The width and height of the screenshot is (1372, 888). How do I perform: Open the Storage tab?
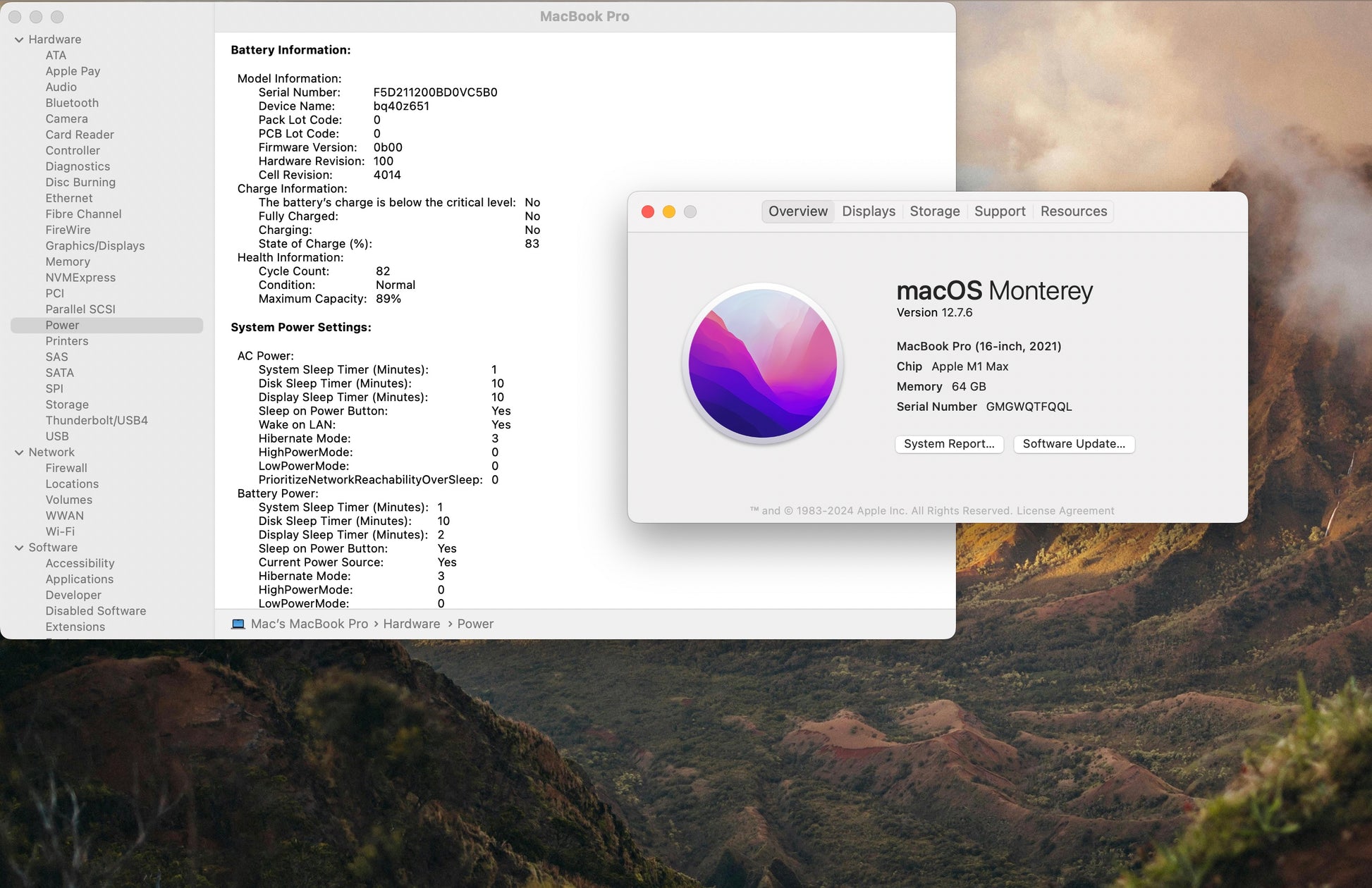[934, 211]
